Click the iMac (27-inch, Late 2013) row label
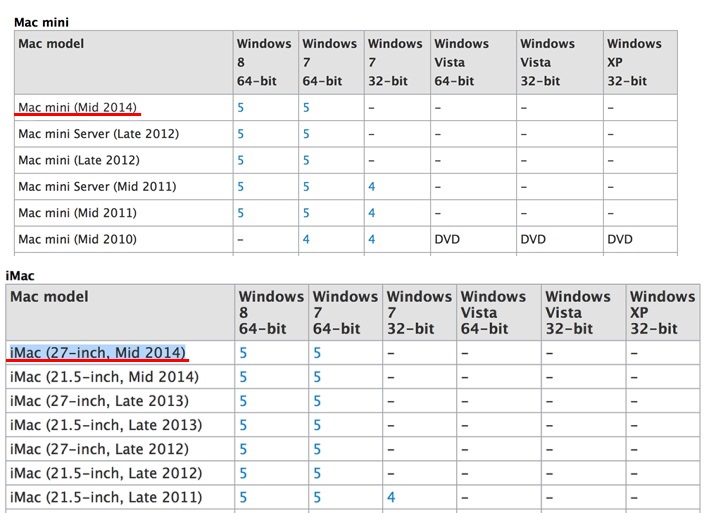The image size is (704, 513). (99, 401)
